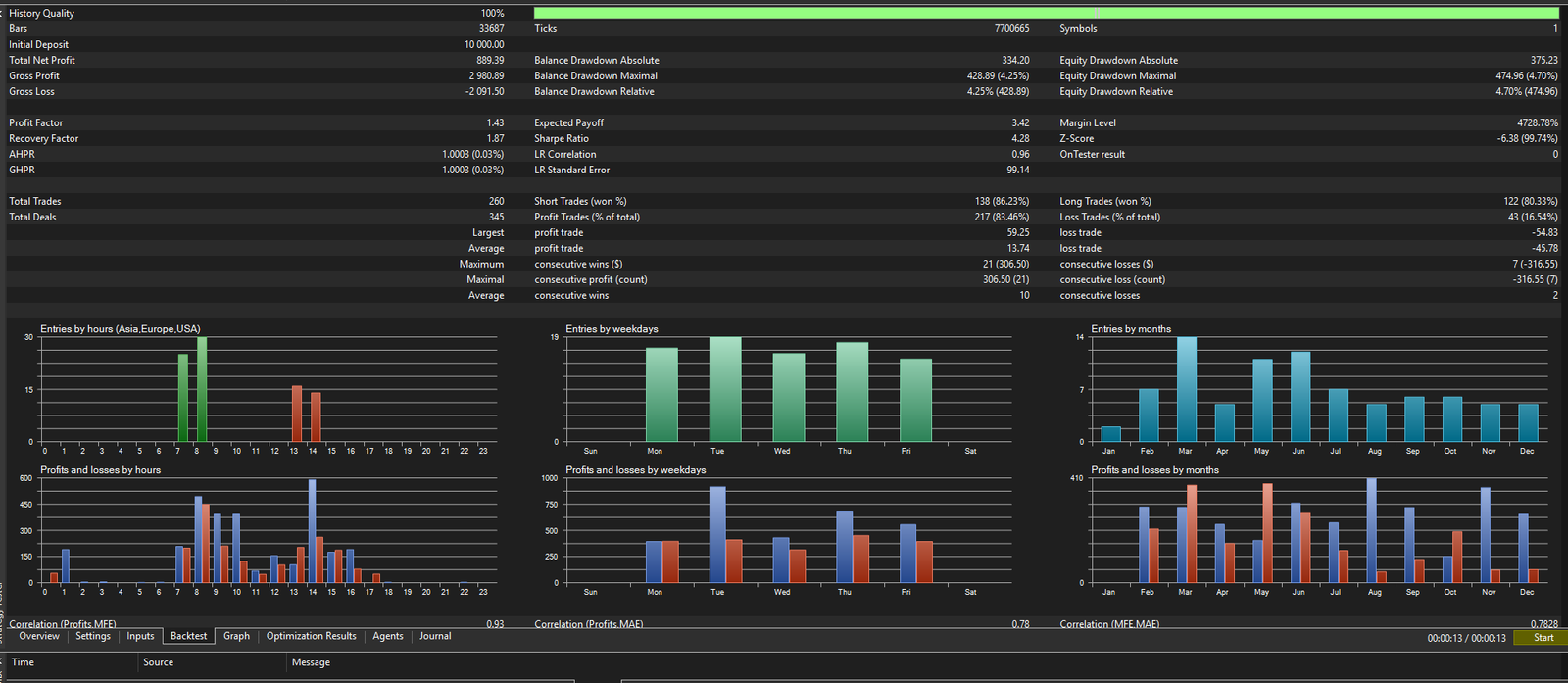
Task: Select the Loss Trades value 43 (16.54%)
Action: tap(1533, 217)
